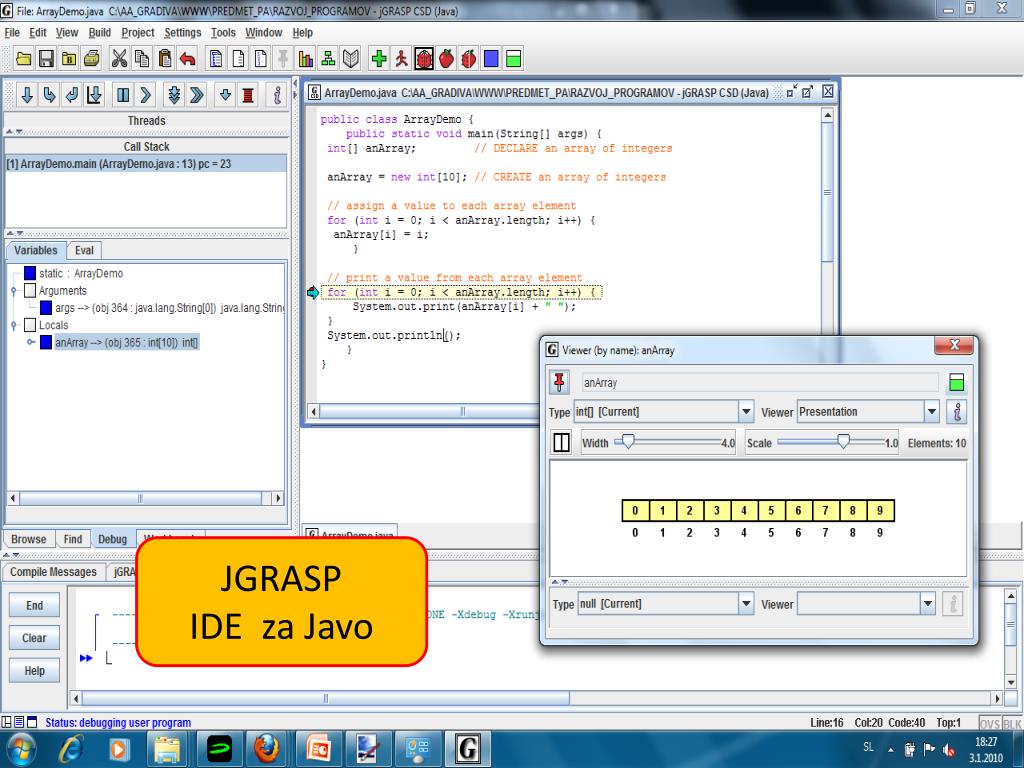Viewport: 1024px width, 768px height.
Task: Toggle the two-column layout button beside Width slider
Action: 561,442
